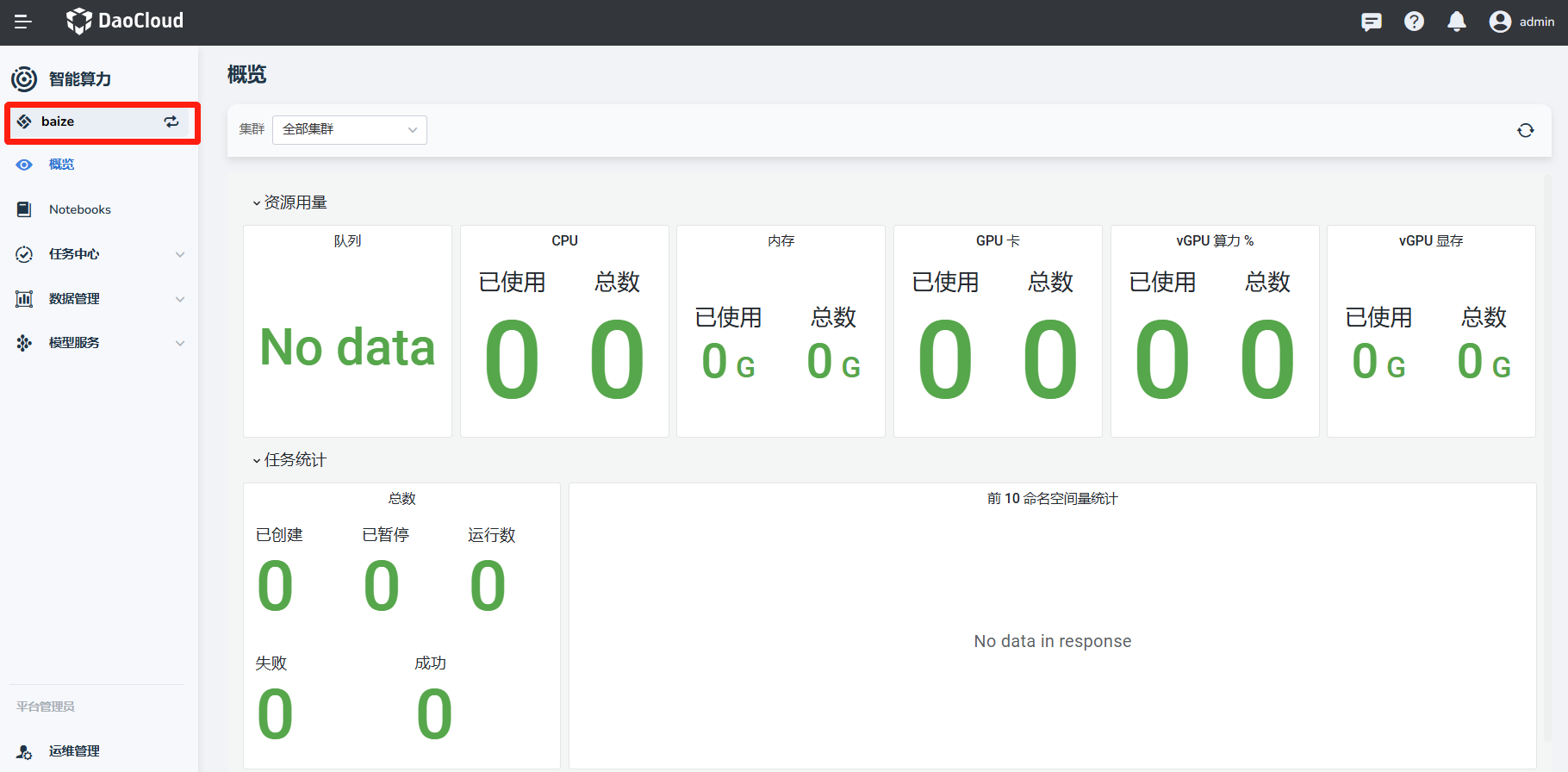The height and width of the screenshot is (772, 1568).
Task: Open the admin user avatar icon
Action: pyautogui.click(x=1500, y=22)
